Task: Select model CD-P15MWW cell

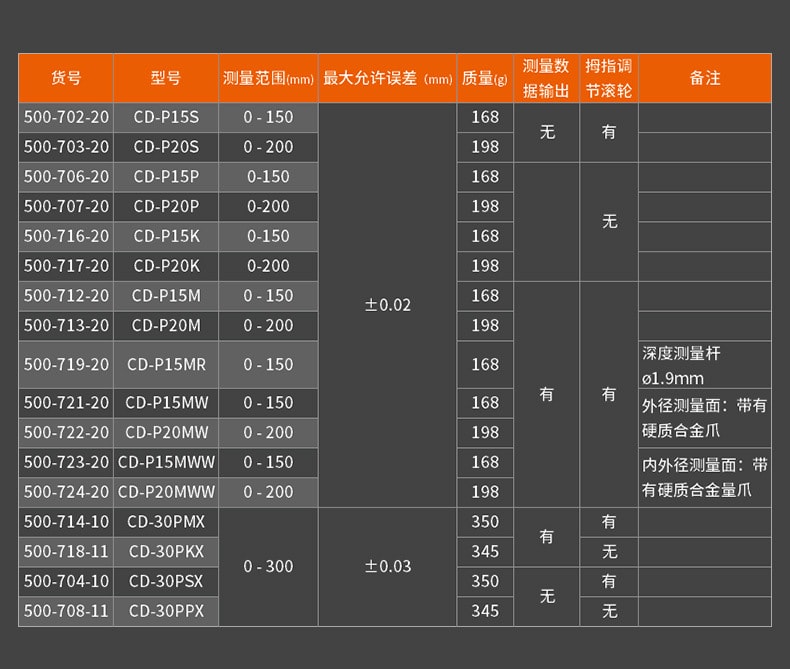Action: [165, 462]
